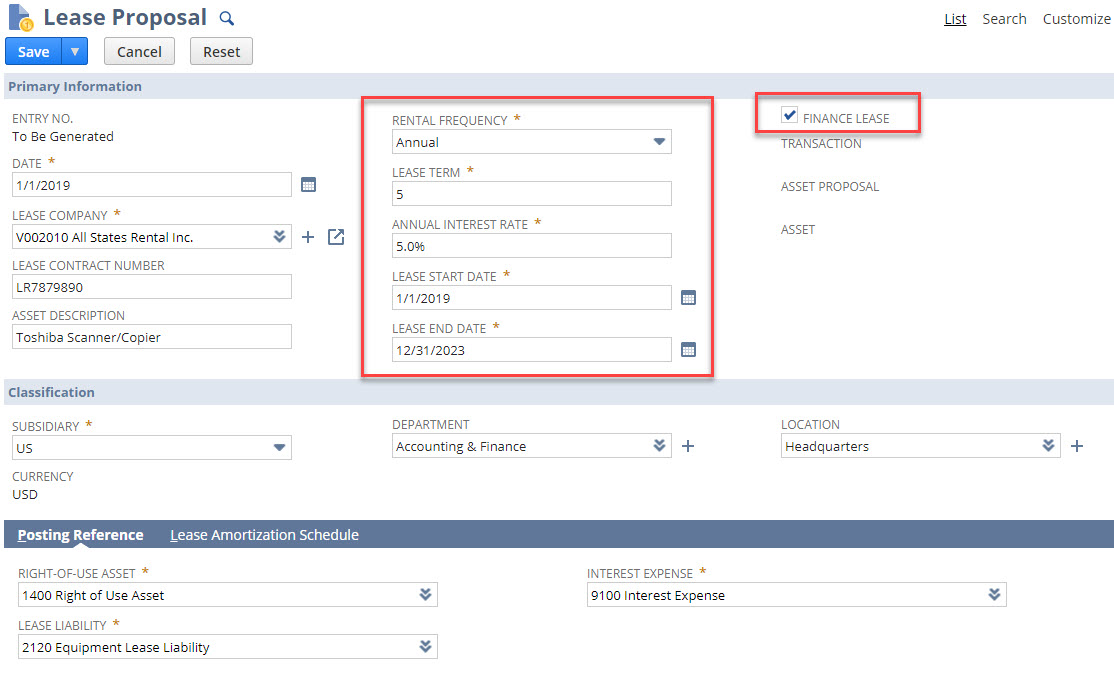Uncheck the Finance Lease checkbox
1114x675 pixels.
click(790, 116)
